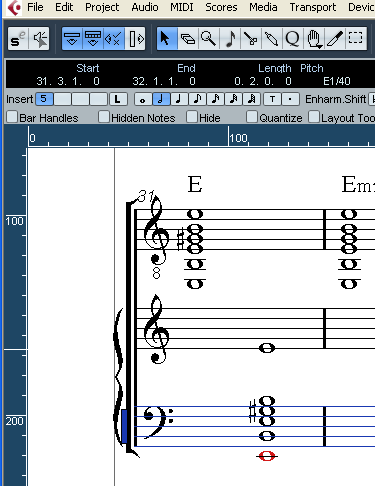Screen dimensions: 375x486
Task: Toggle the T triplet button
Action: (x=272, y=99)
